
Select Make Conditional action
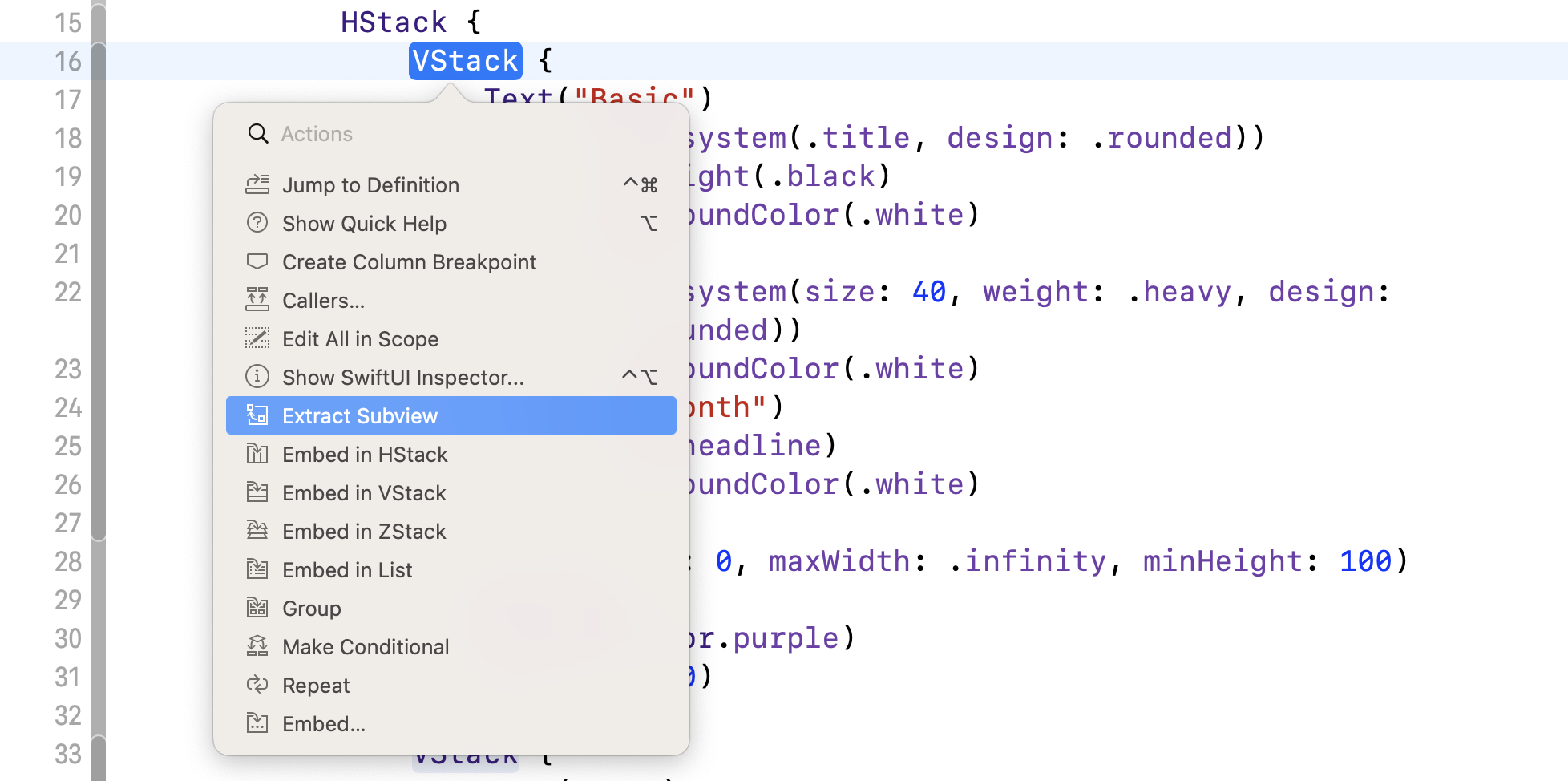tap(366, 647)
